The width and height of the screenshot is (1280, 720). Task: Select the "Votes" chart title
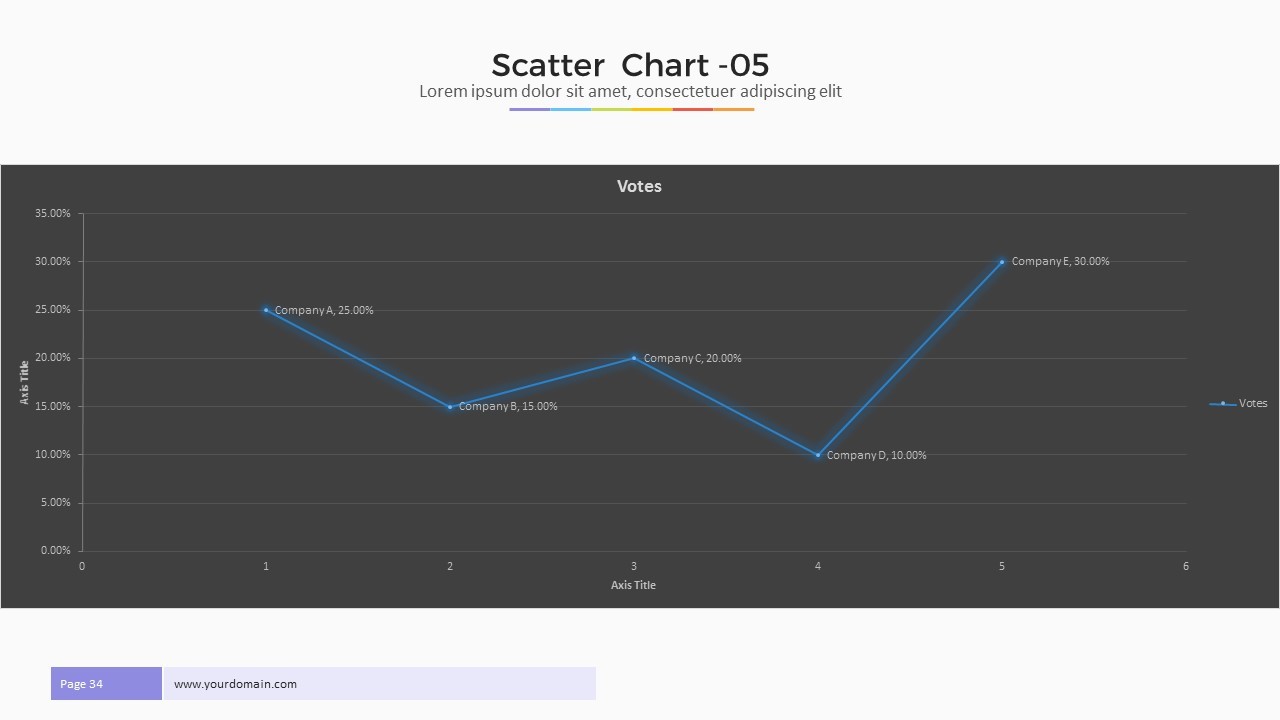pyautogui.click(x=639, y=186)
